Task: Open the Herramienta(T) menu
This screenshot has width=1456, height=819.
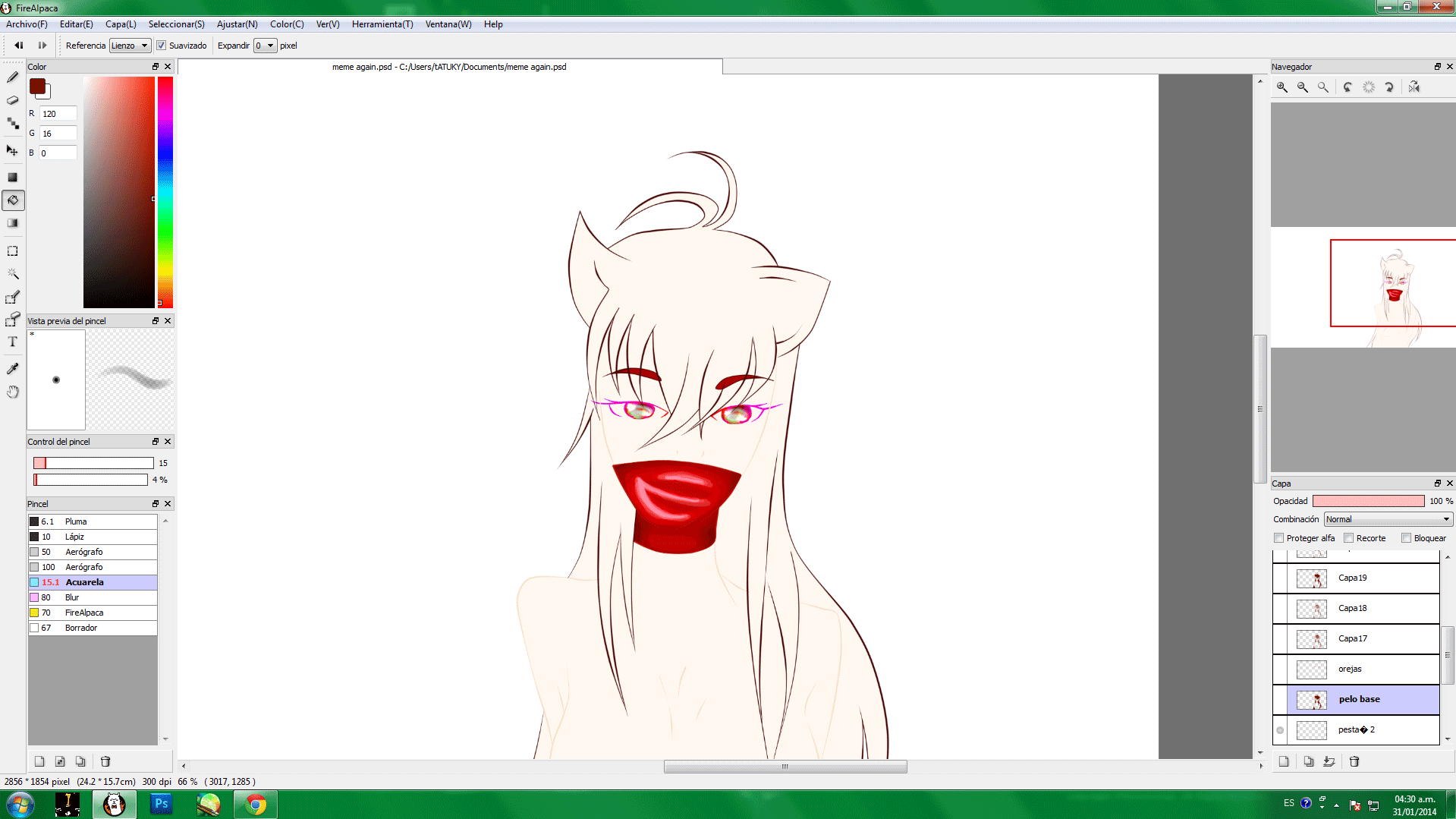Action: [382, 24]
